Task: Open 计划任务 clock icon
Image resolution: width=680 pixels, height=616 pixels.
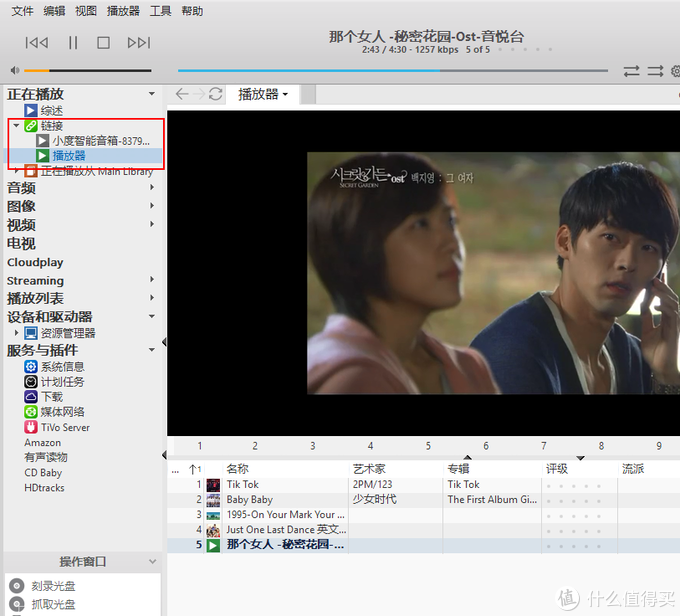Action: coord(31,382)
